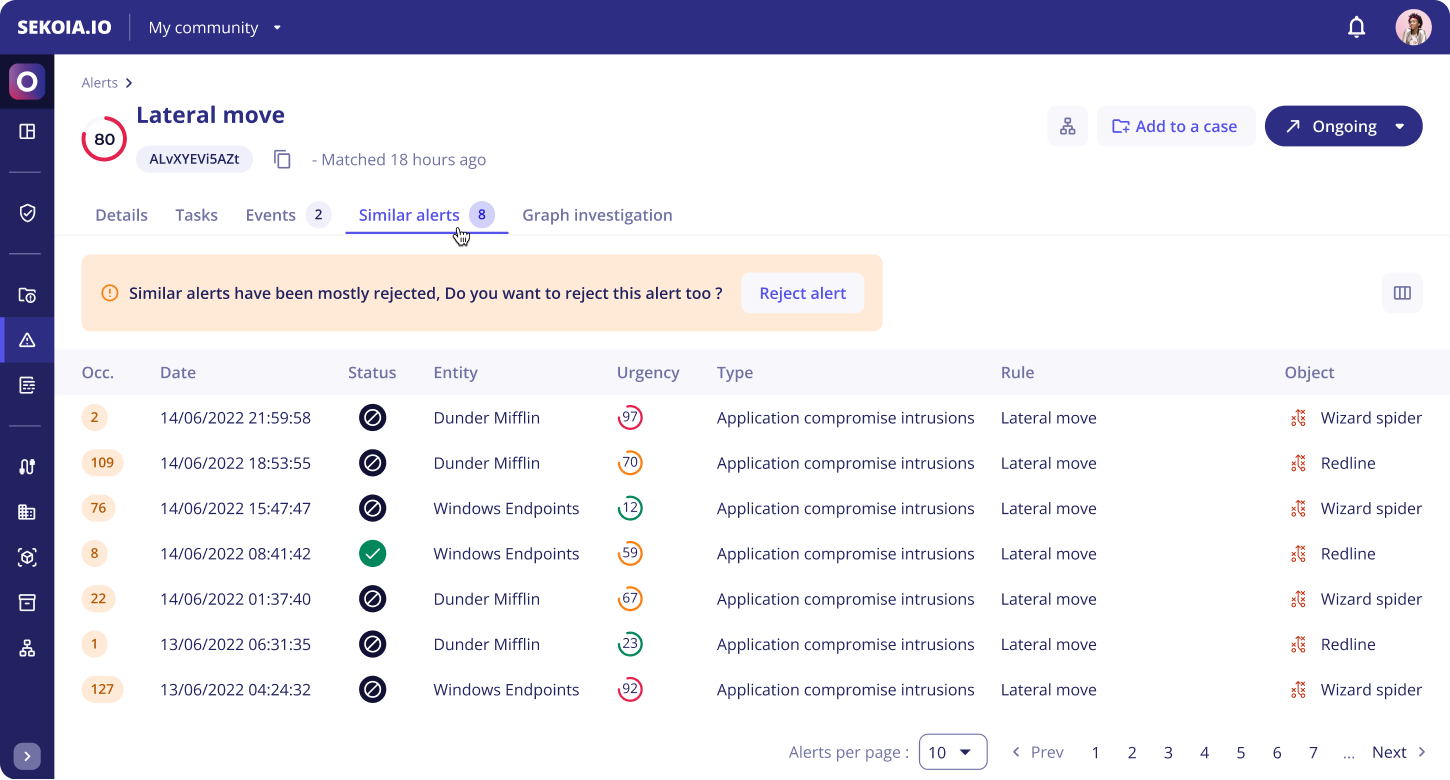
Task: Open the dashboard icon in the left sidebar
Action: tap(27, 131)
